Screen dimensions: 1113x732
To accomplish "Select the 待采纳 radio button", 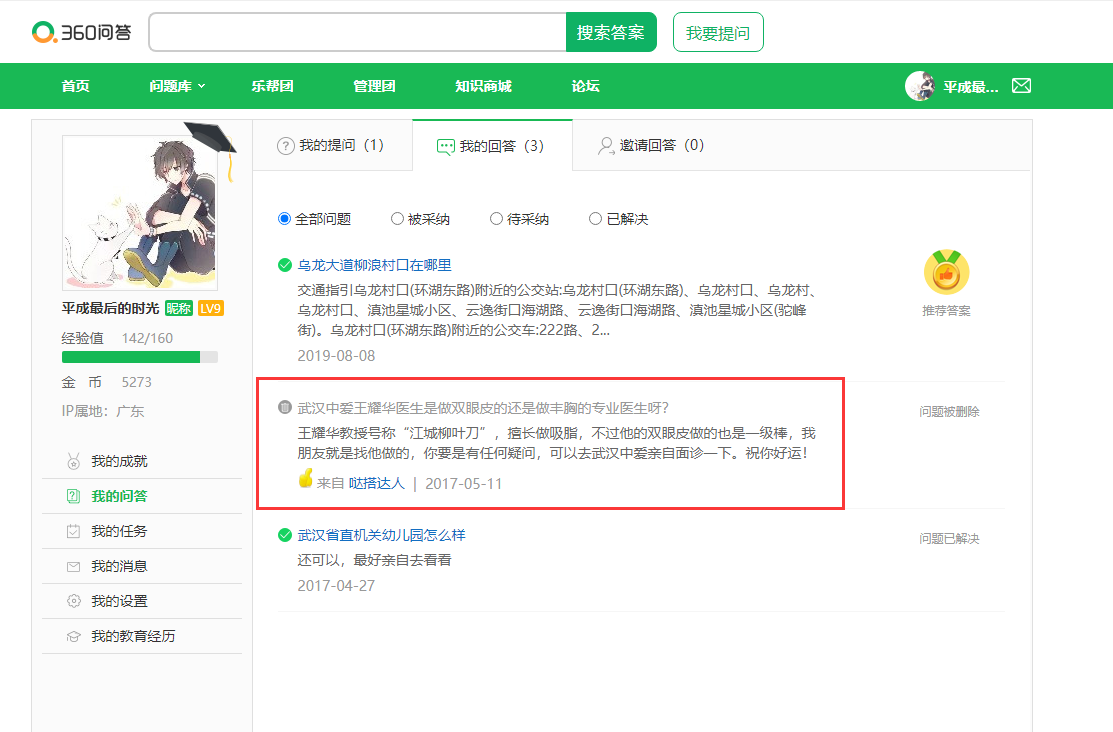I will tap(496, 219).
